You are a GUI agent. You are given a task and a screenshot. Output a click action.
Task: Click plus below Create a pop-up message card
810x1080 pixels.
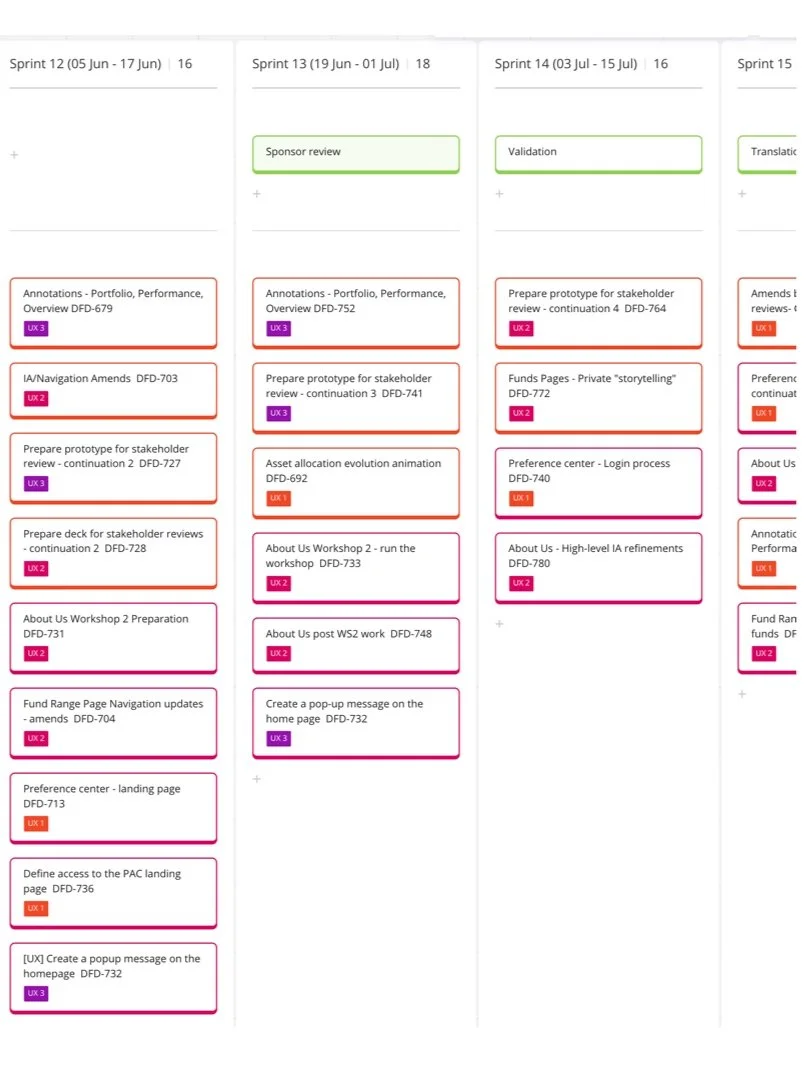257,779
